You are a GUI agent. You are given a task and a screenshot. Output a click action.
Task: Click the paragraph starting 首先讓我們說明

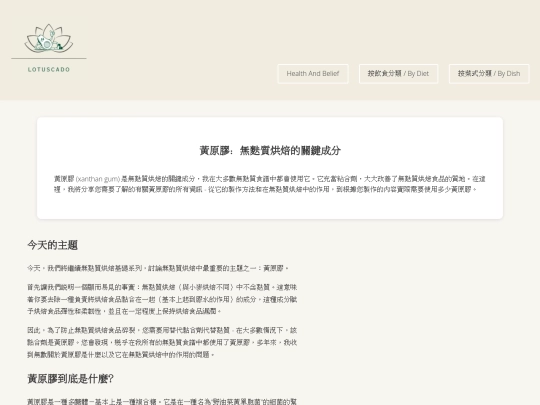162,299
